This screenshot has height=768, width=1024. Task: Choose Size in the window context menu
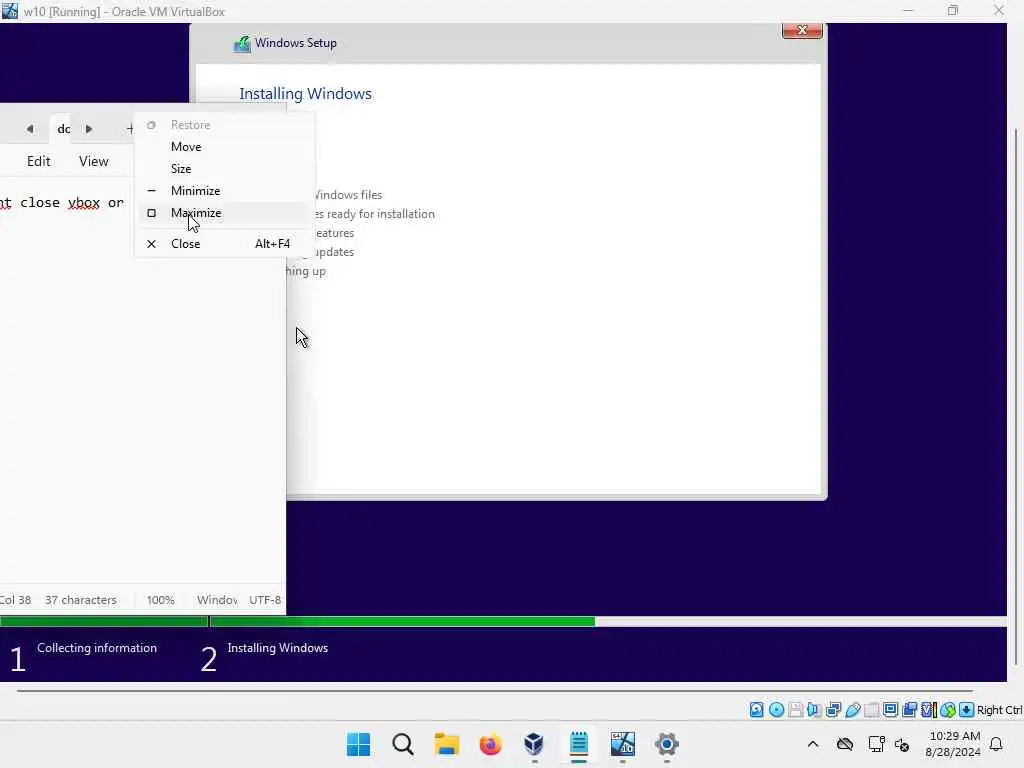point(181,168)
